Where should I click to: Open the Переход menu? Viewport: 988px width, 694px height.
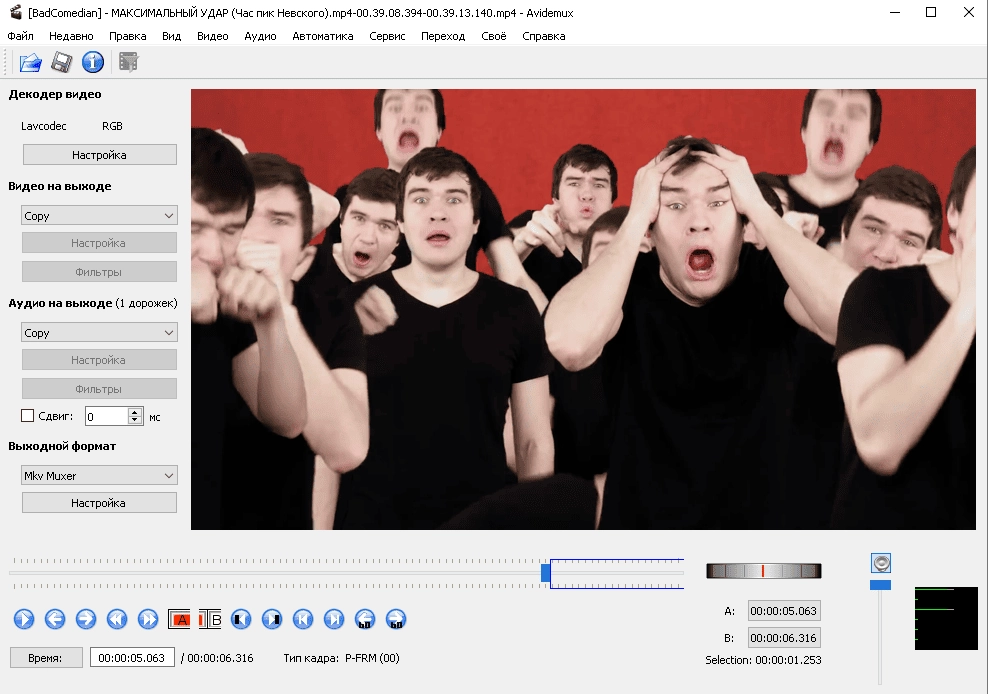(443, 36)
